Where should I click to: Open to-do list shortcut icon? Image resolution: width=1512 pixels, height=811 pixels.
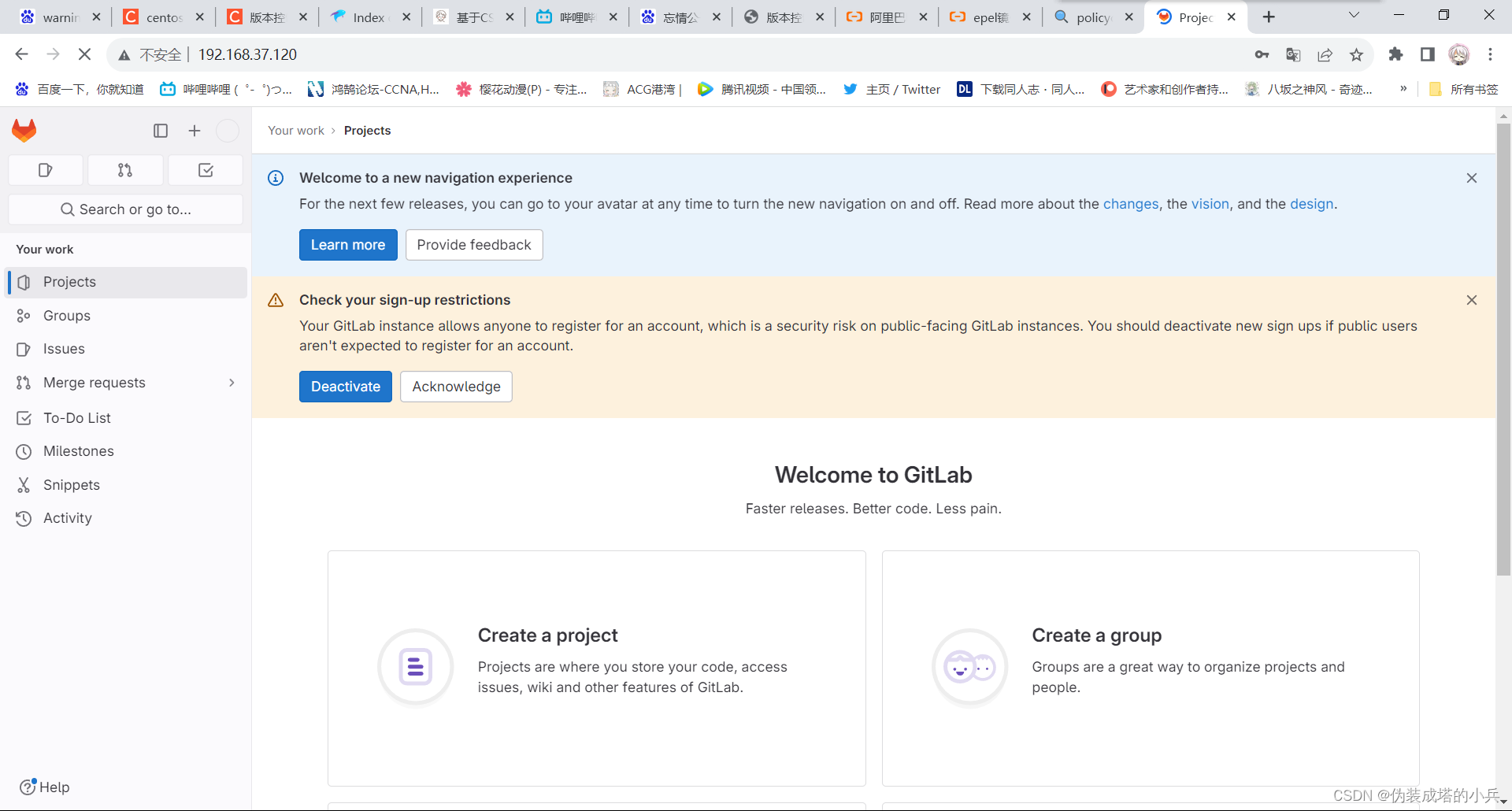(206, 170)
